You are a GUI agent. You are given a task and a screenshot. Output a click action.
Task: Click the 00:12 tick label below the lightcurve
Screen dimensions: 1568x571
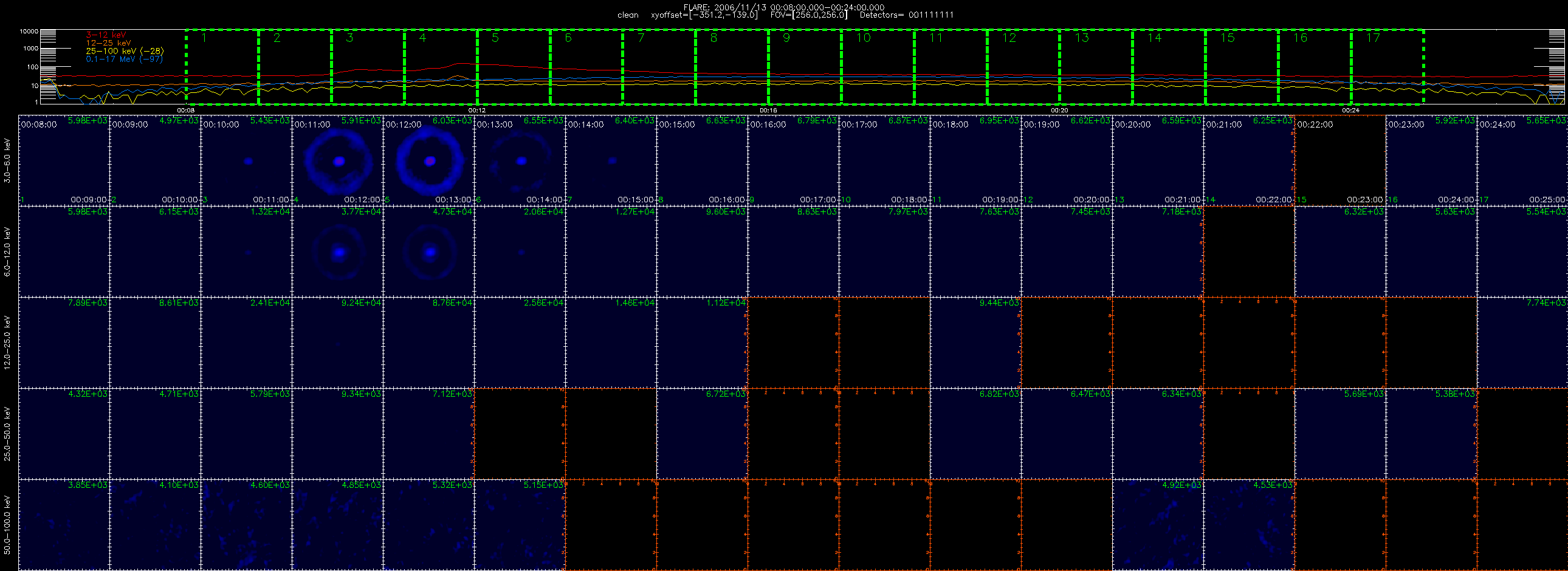coord(477,110)
